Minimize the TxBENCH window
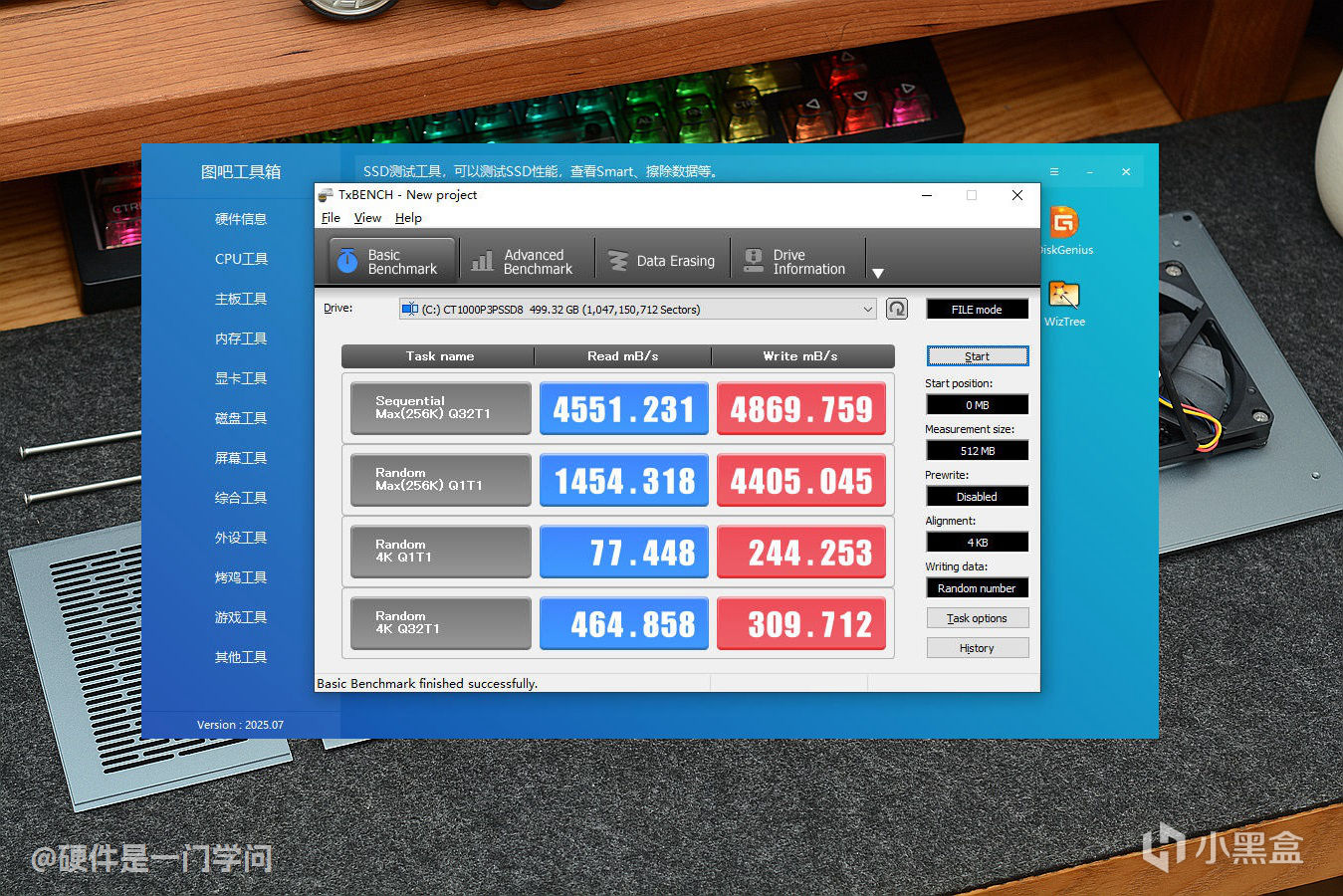 [x=927, y=195]
